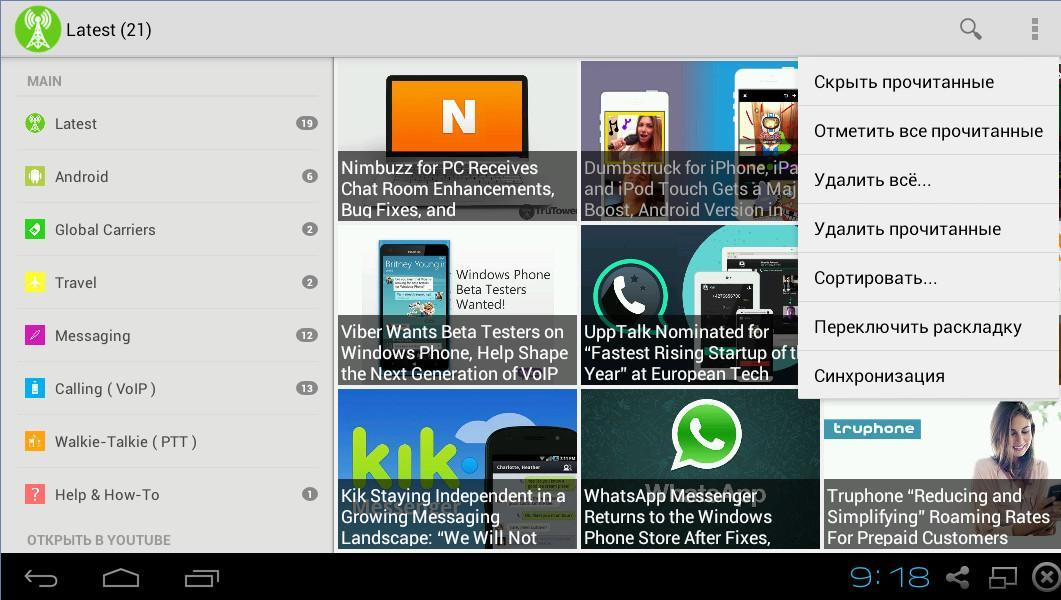
Task: Open Сортировать... menu option
Action: (928, 278)
